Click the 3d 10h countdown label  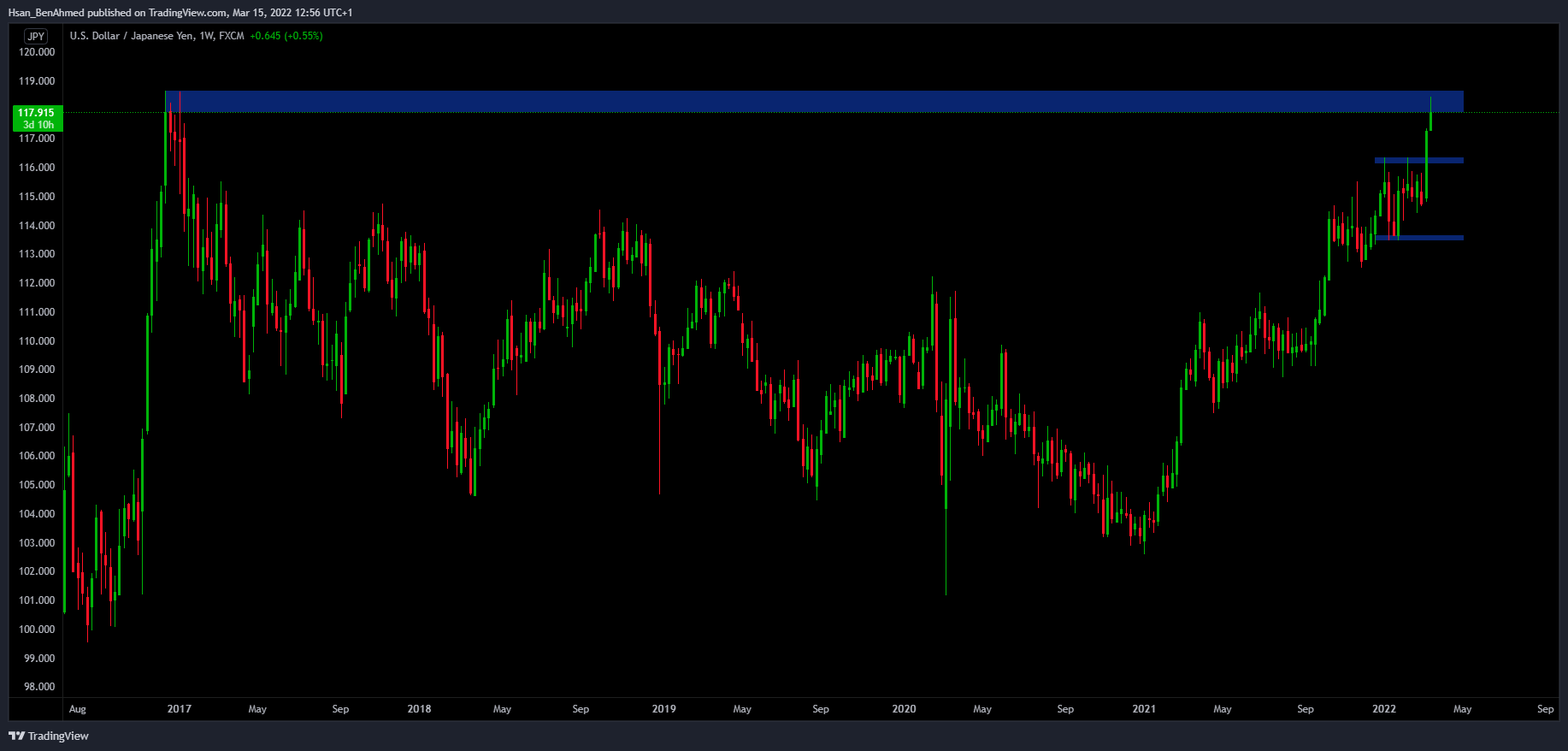tap(38, 125)
